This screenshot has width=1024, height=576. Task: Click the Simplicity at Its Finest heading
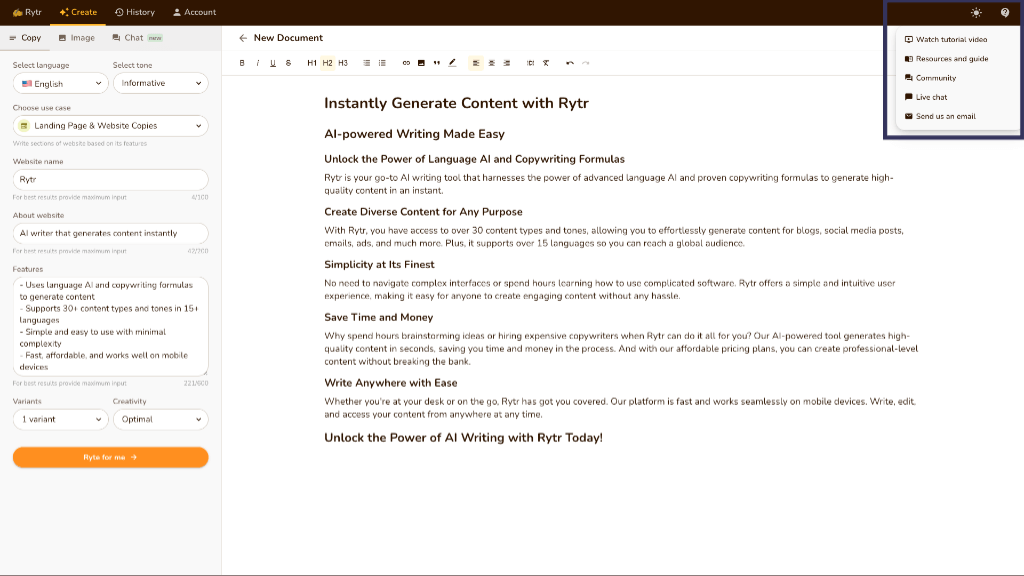coord(379,264)
